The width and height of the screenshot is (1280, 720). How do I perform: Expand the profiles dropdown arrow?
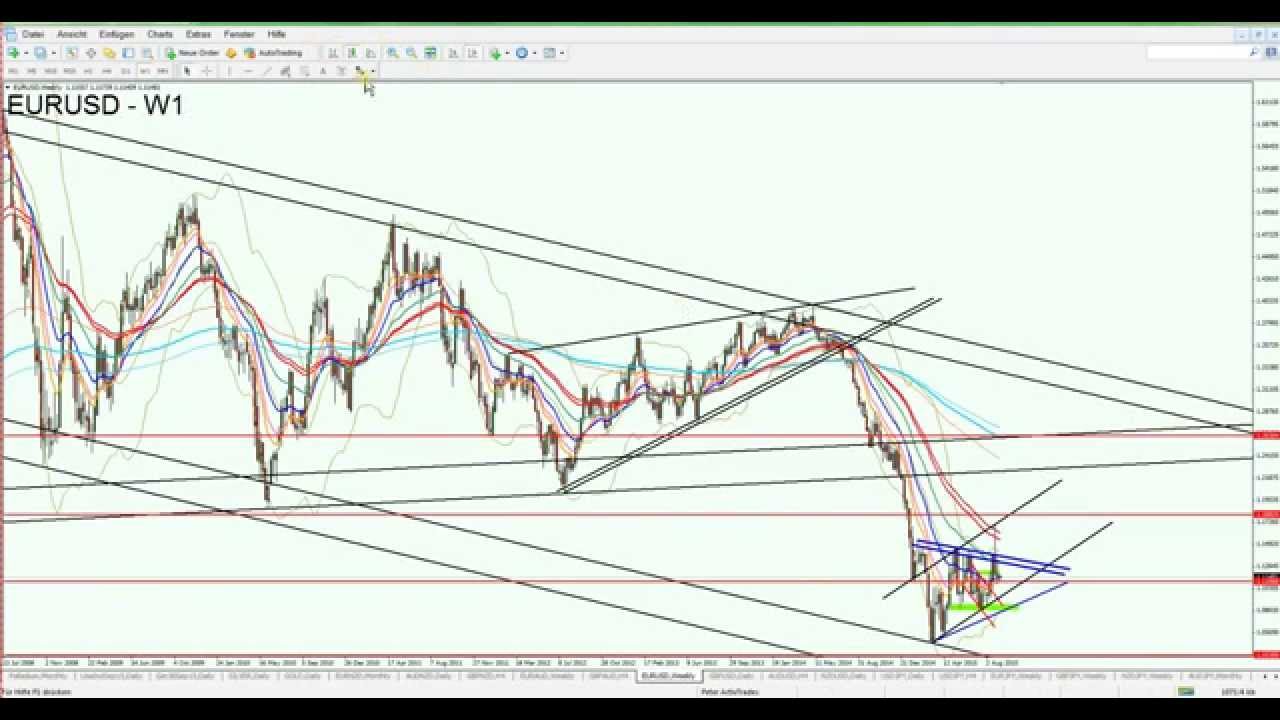[x=53, y=53]
